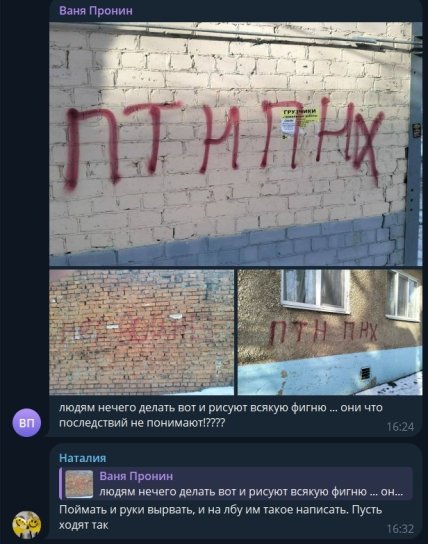Open the purple ВП avatar profile
Image resolution: width=428 pixels, height=544 pixels.
(x=27, y=423)
